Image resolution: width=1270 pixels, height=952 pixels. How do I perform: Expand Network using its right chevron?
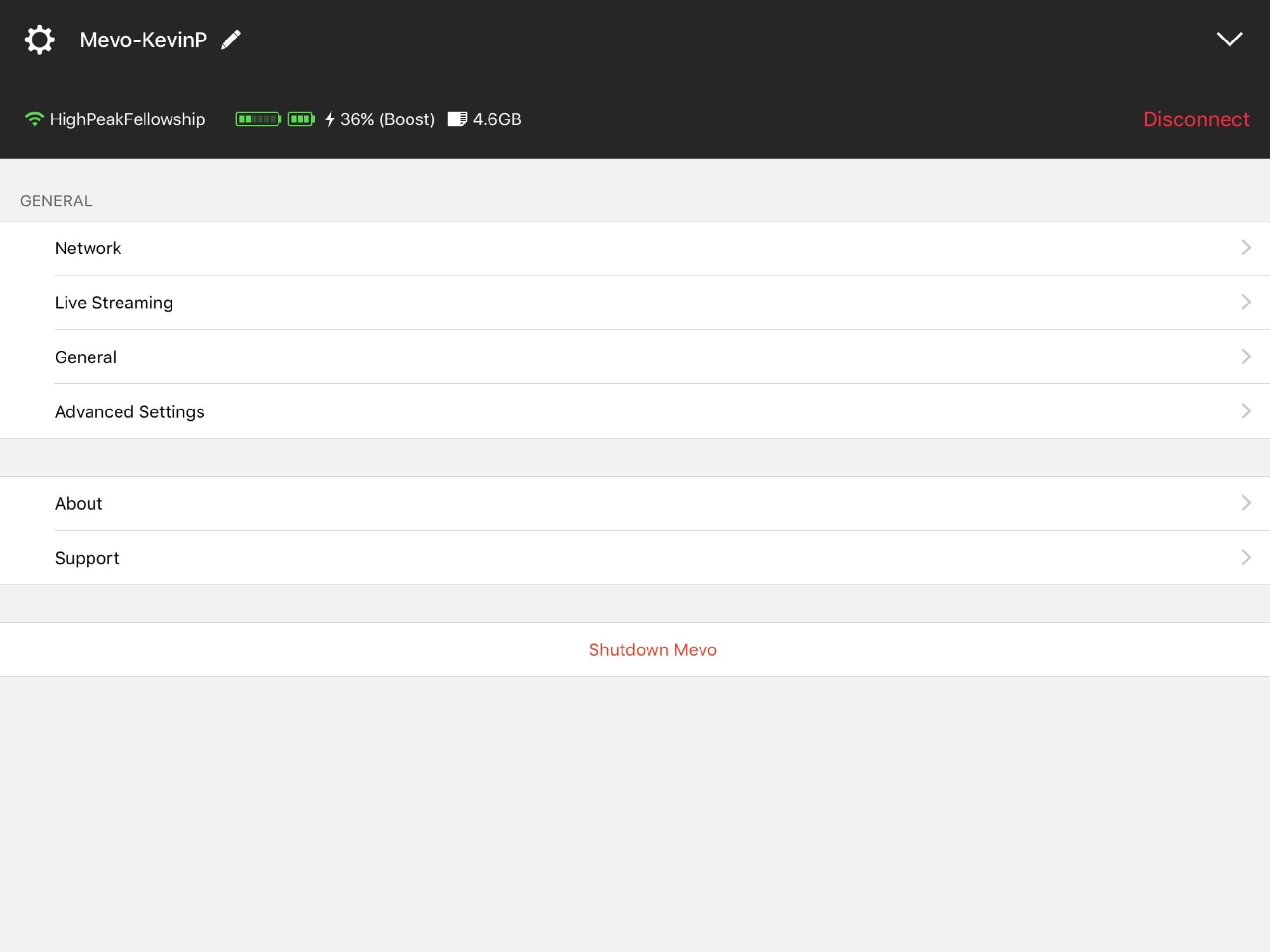click(x=1246, y=248)
